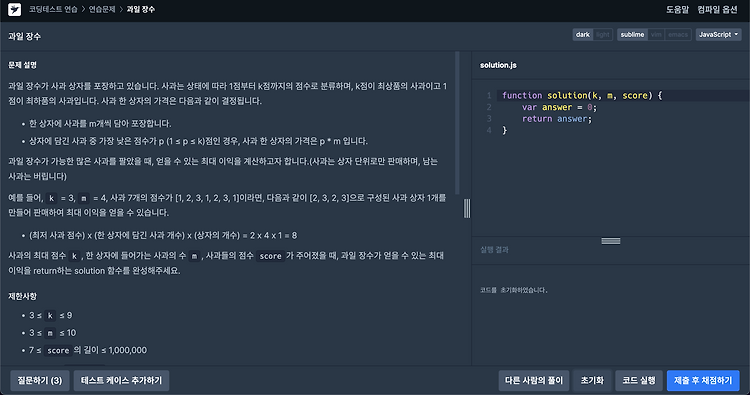Viewport: 750px width, 395px height.
Task: Click the score 의 길이 constraint line
Action: 88,350
